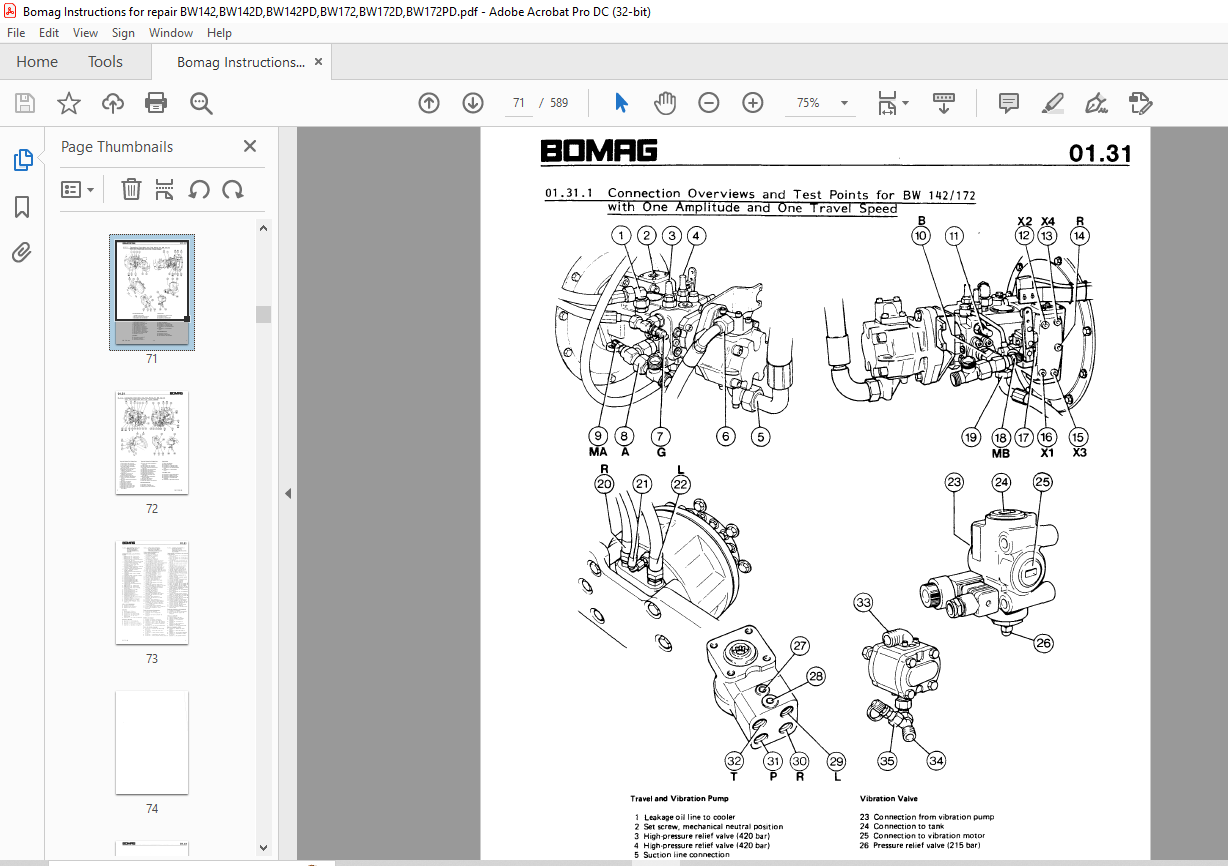Open the Attachments paperclip sidebar icon
Screen dimensions: 1228x866
[22, 252]
